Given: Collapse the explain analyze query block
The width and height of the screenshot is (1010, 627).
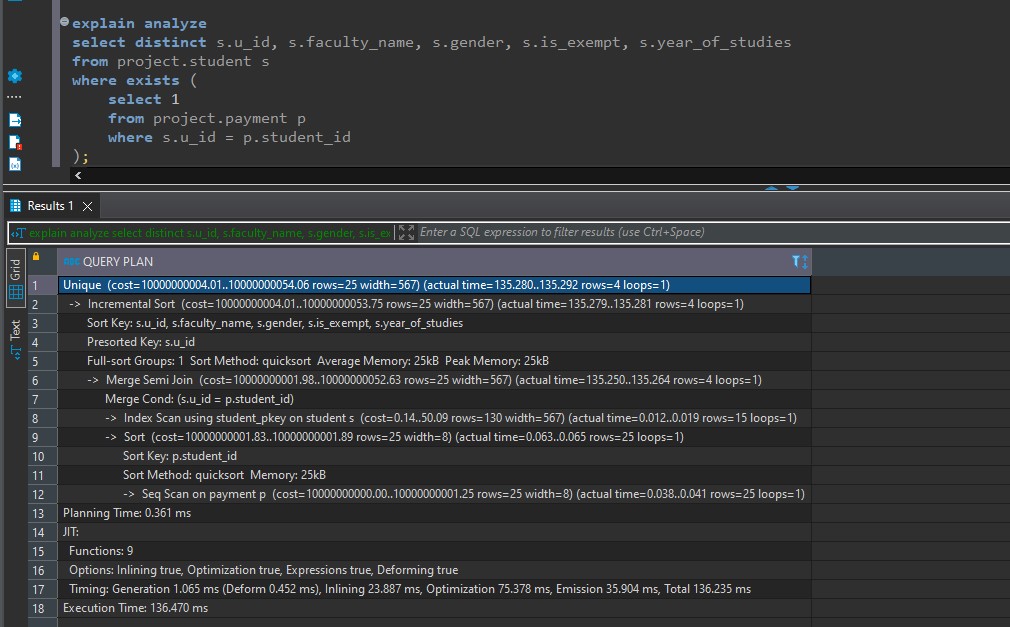Looking at the screenshot, I should [64, 22].
